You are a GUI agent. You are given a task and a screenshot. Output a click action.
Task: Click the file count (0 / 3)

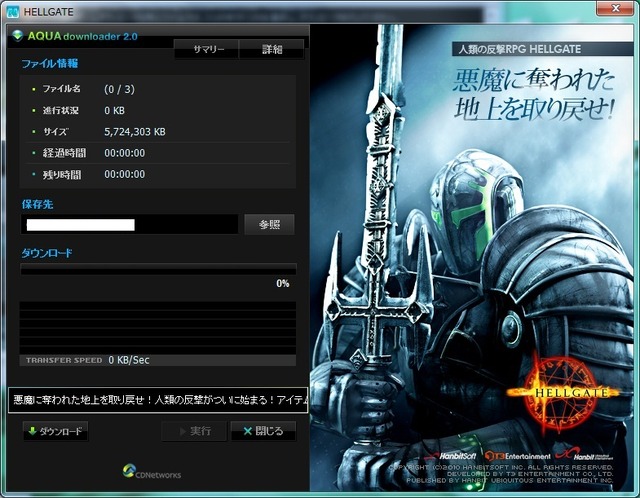(x=119, y=89)
